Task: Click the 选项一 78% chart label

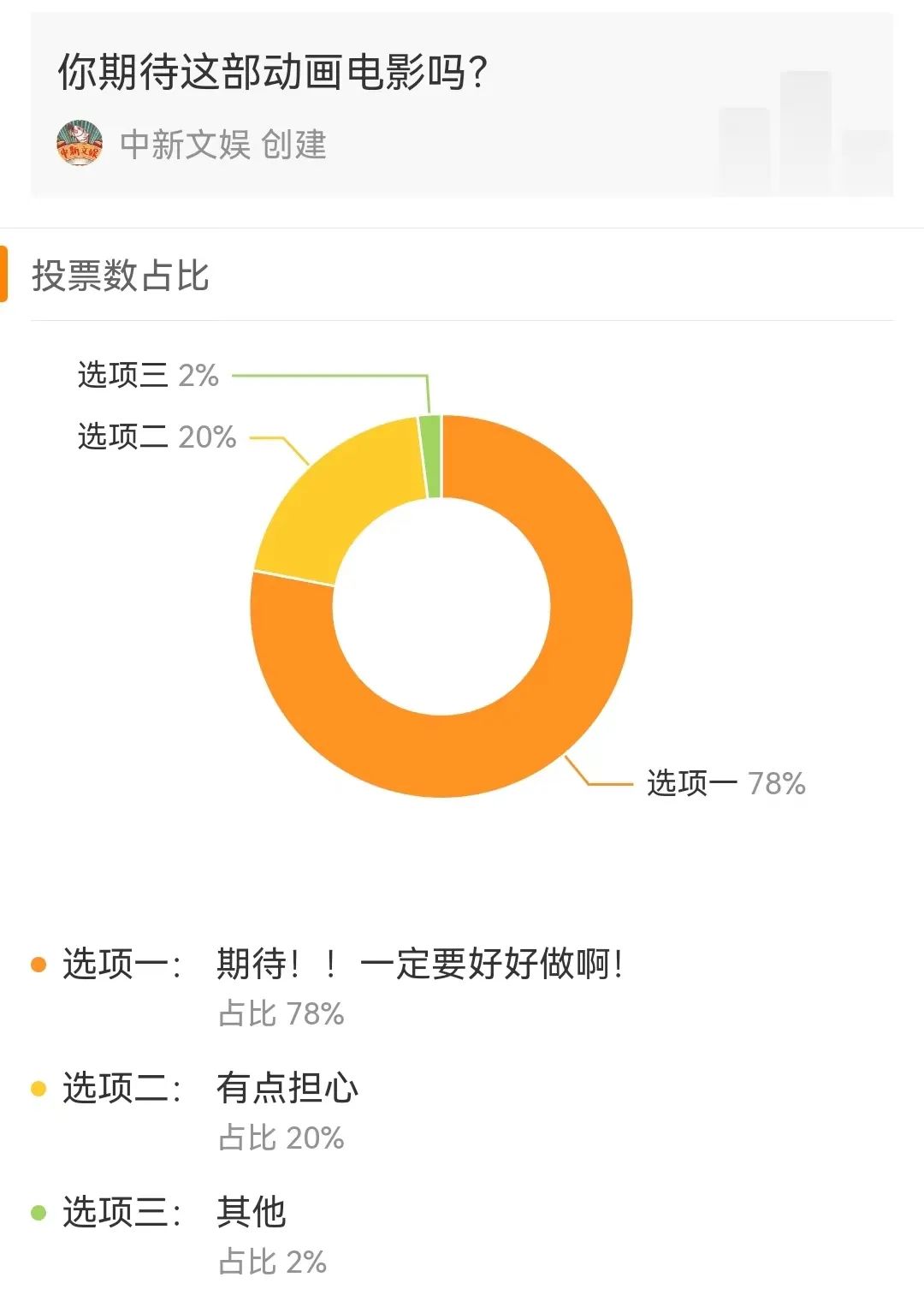Action: pos(726,783)
